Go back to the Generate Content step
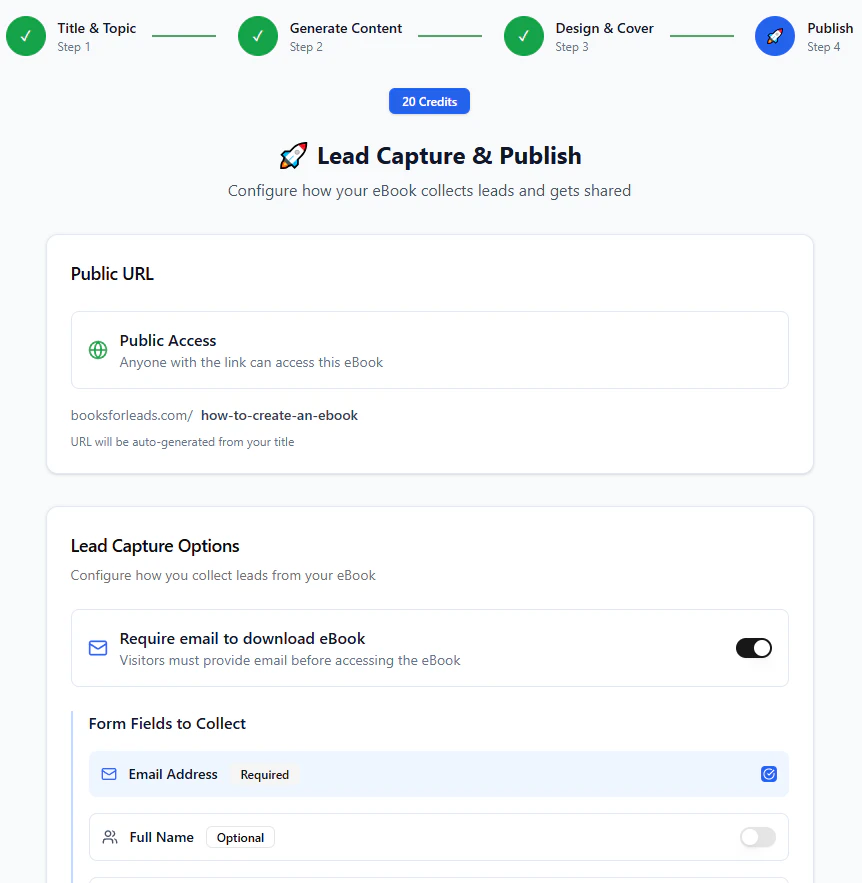The image size is (862, 883). tap(345, 36)
